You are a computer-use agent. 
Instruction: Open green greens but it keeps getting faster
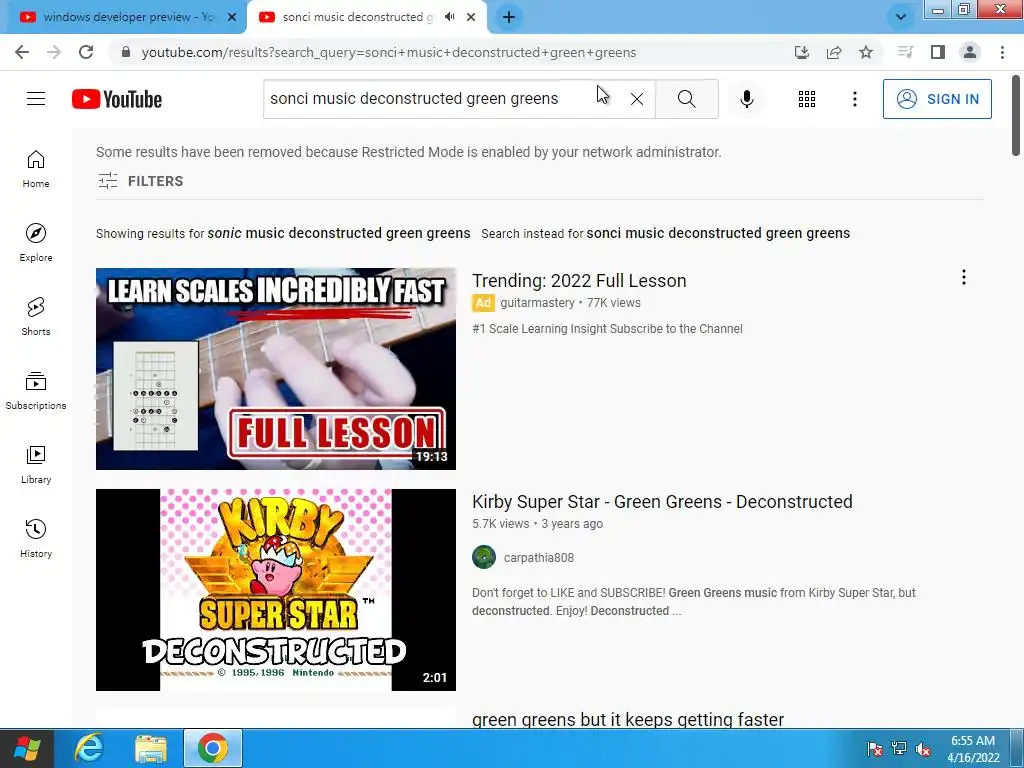628,719
